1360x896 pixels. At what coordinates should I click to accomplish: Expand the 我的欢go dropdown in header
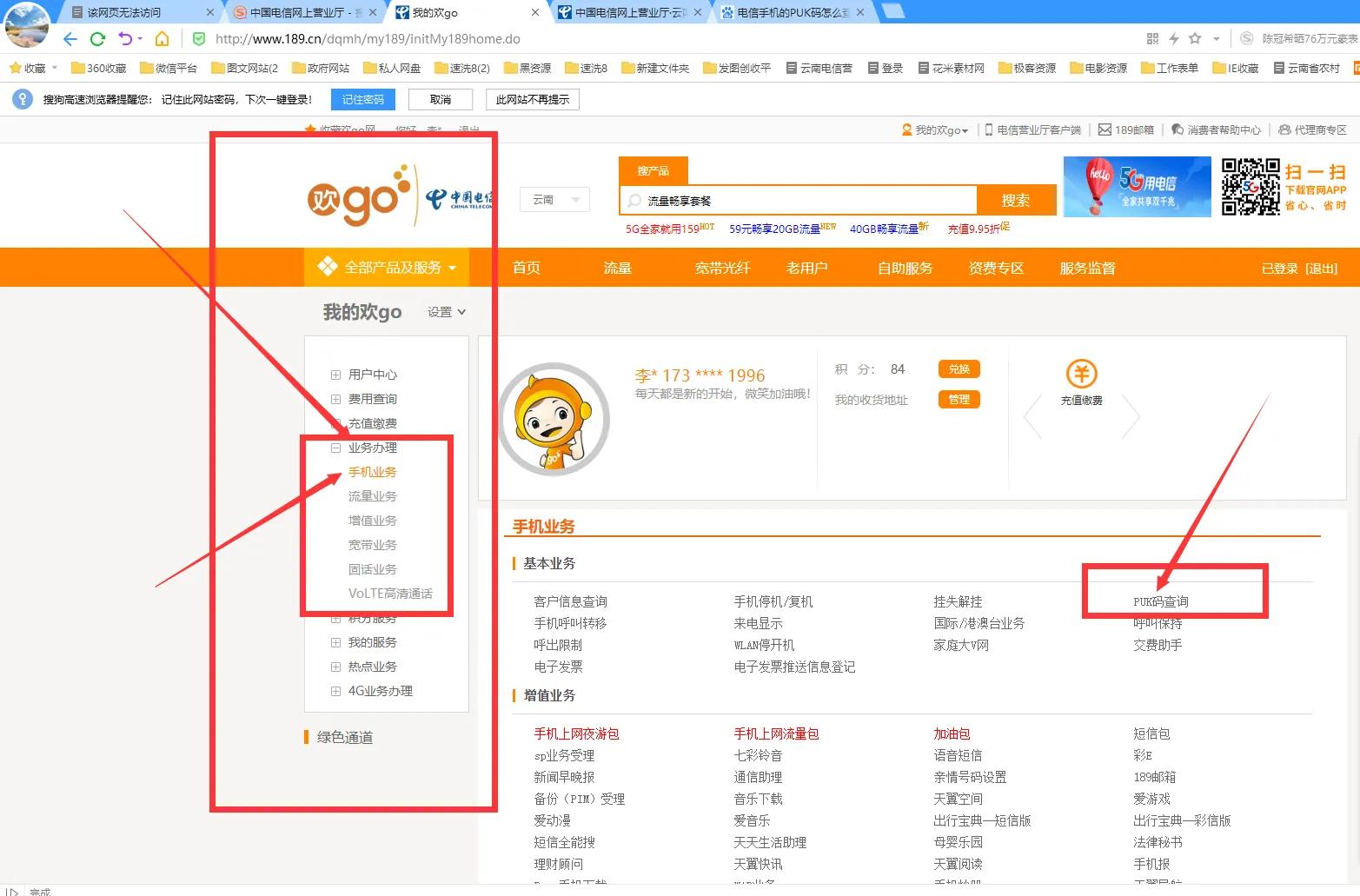click(937, 129)
